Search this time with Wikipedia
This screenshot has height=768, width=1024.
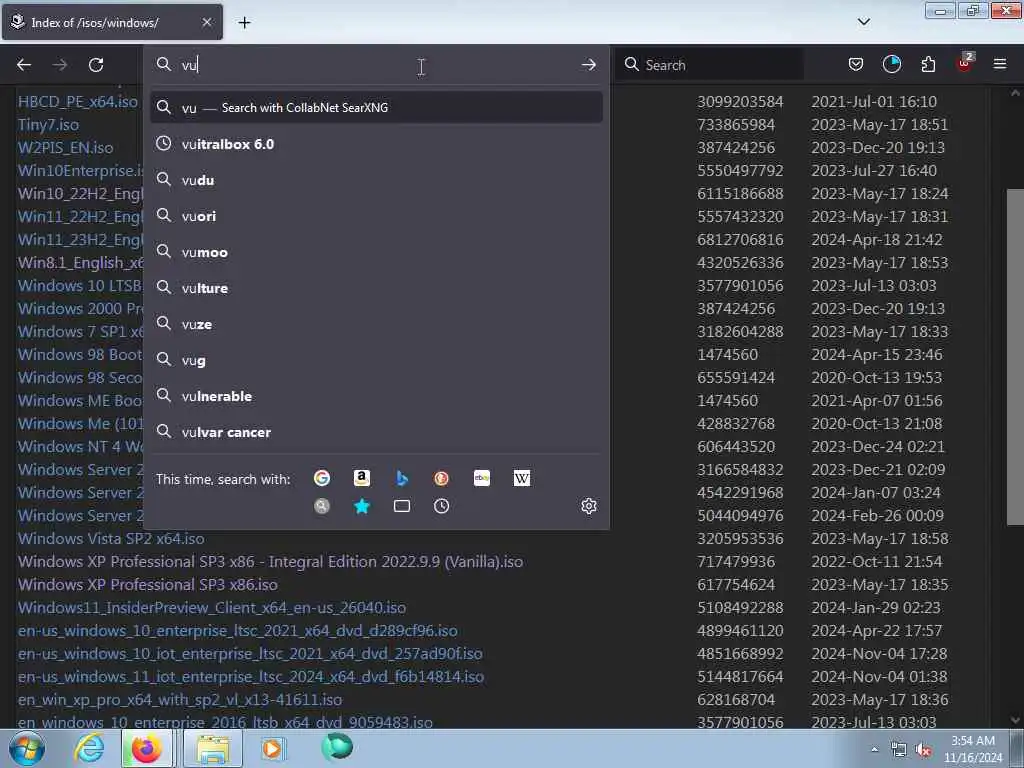522,478
